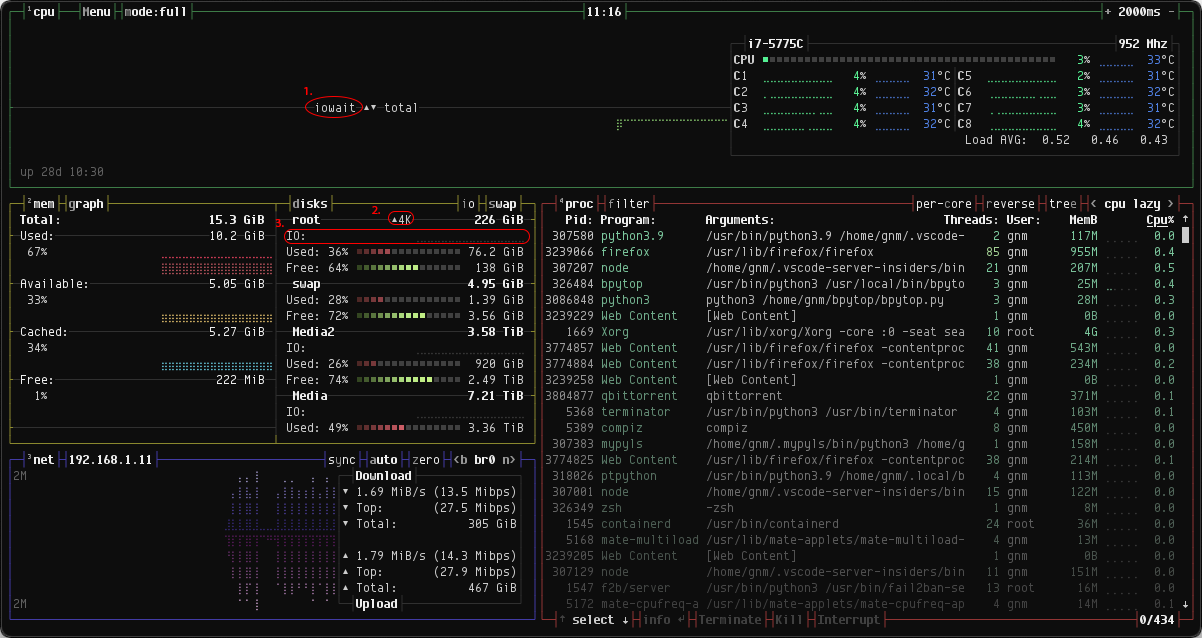Click '+' to raise the 2000ms update interval
The height and width of the screenshot is (638, 1202).
pyautogui.click(x=1108, y=11)
